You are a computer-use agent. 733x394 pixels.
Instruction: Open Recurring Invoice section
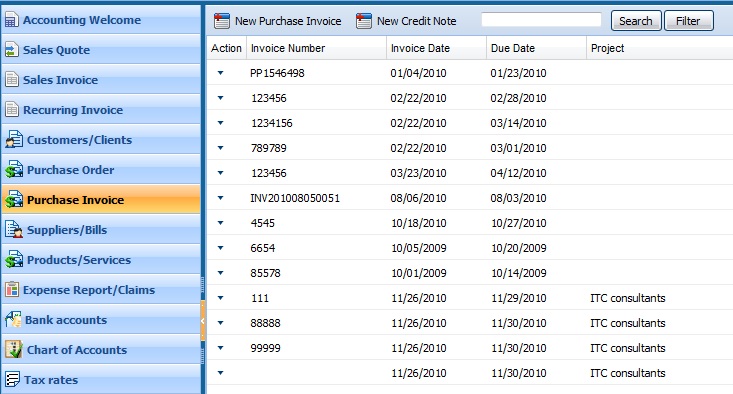pyautogui.click(x=101, y=110)
